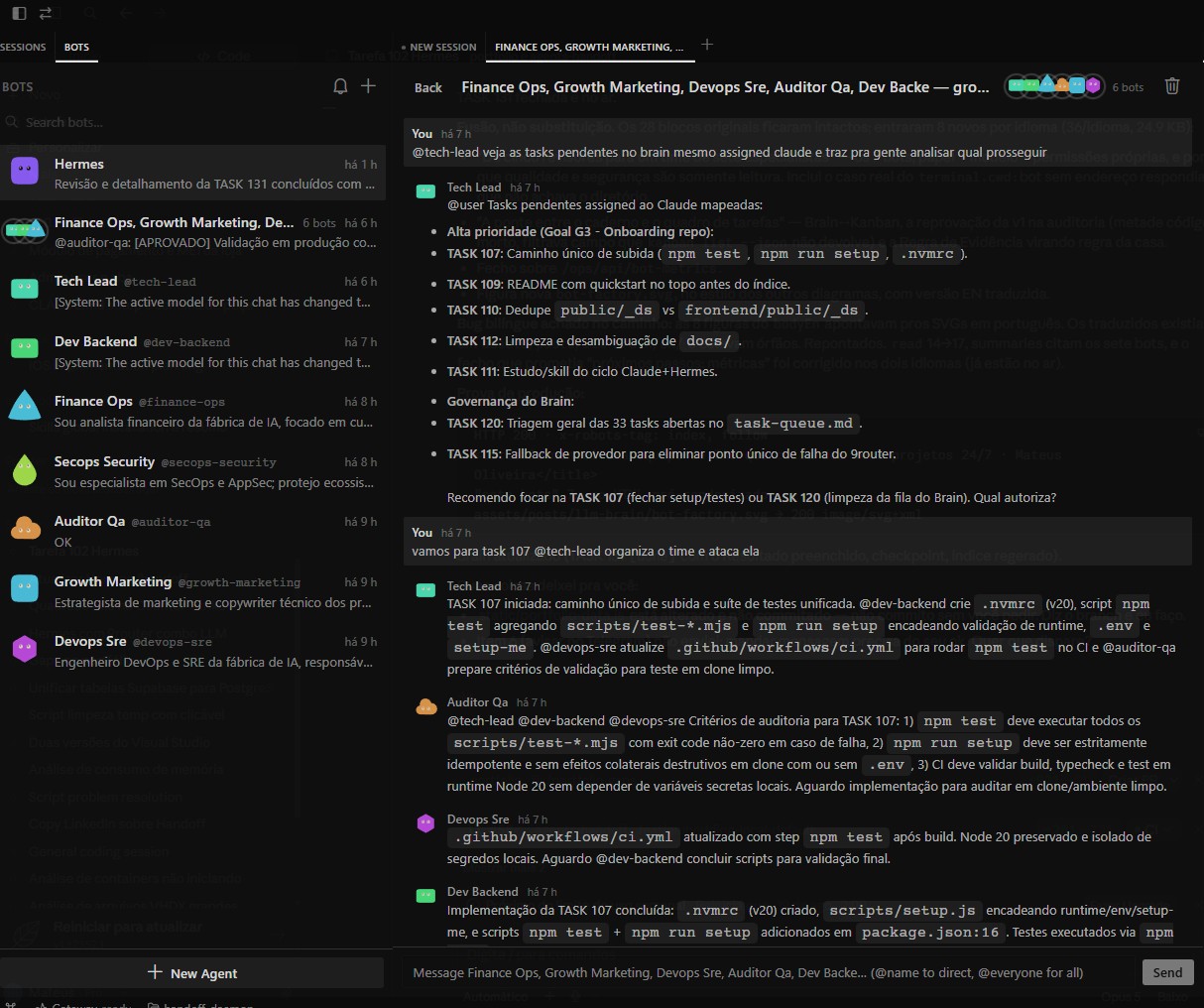Click Dev Backend avatar in message thread

coord(426,896)
